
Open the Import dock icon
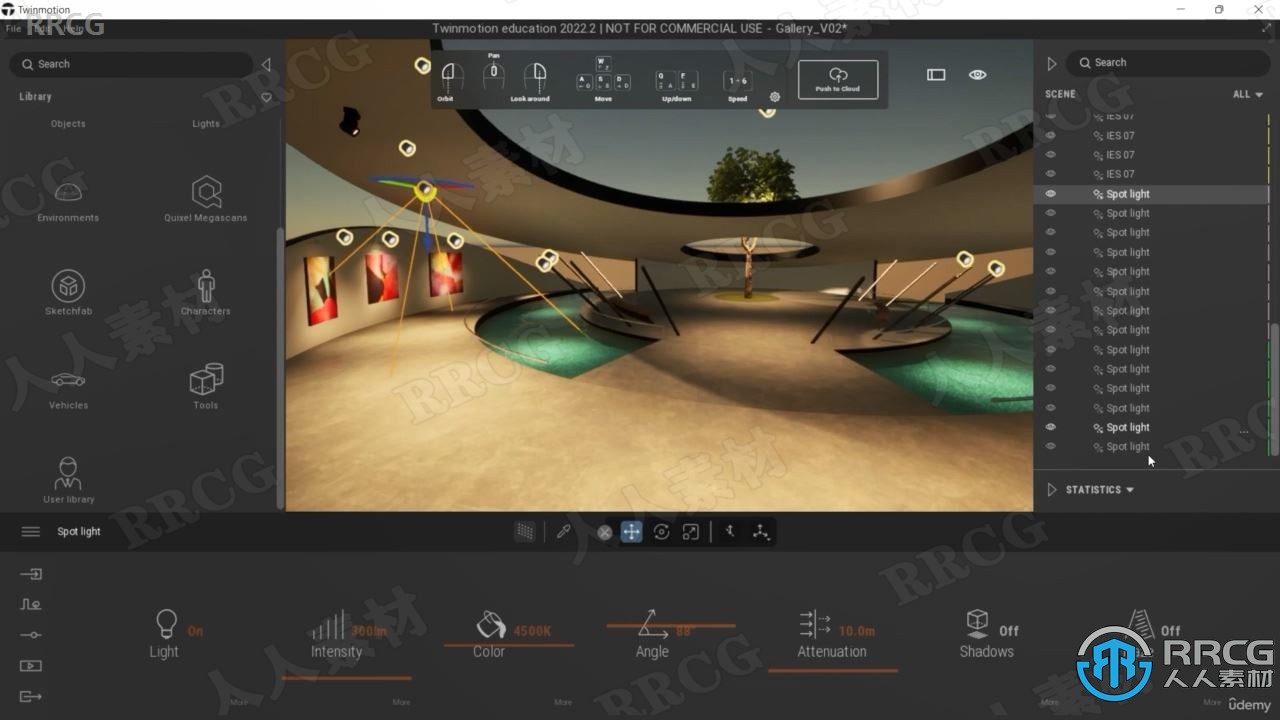point(31,574)
